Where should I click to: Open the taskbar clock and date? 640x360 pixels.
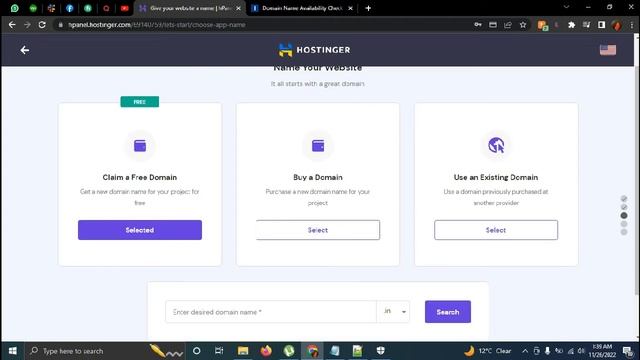tap(602, 351)
